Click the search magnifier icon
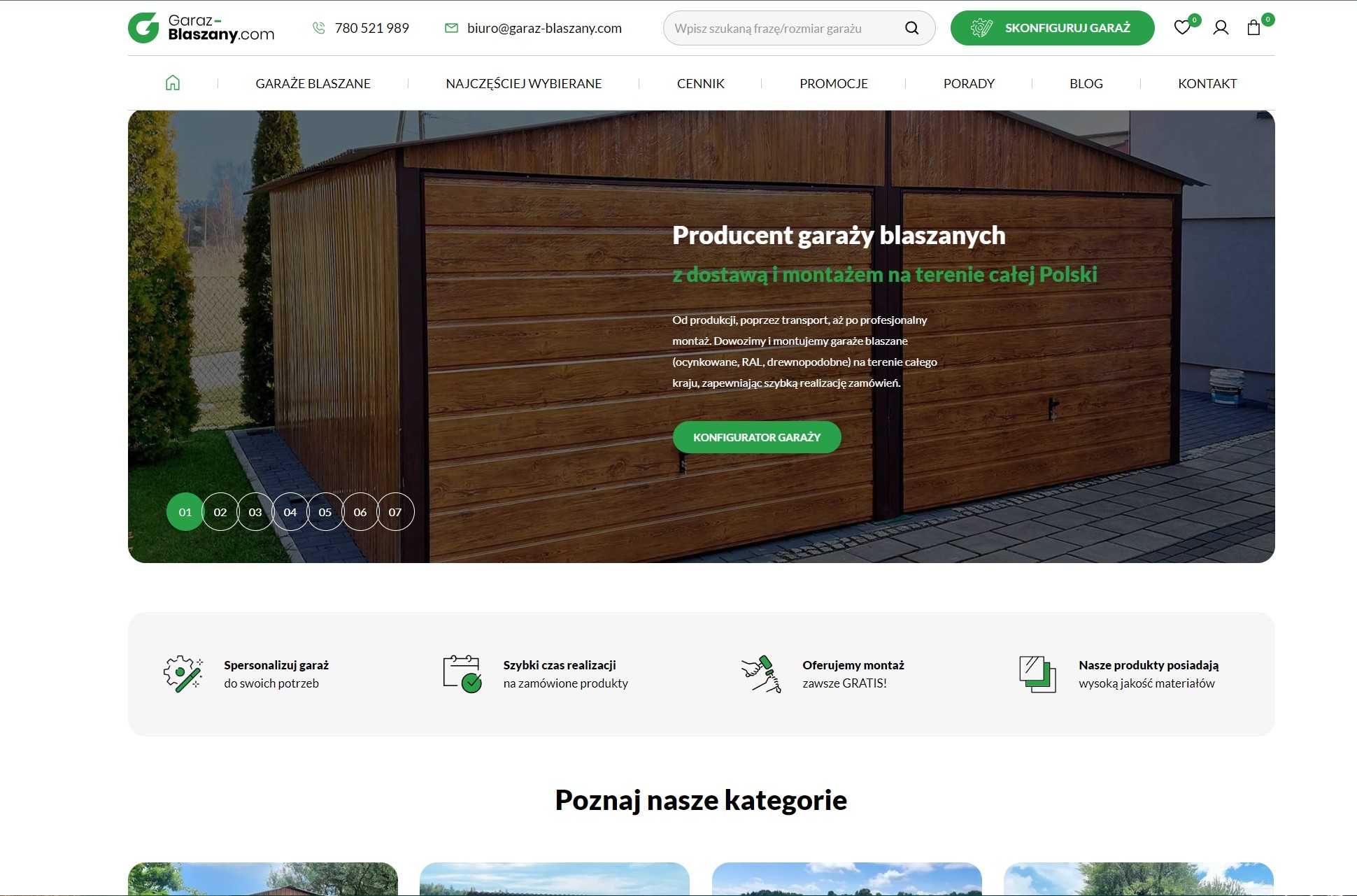1357x896 pixels. (911, 28)
